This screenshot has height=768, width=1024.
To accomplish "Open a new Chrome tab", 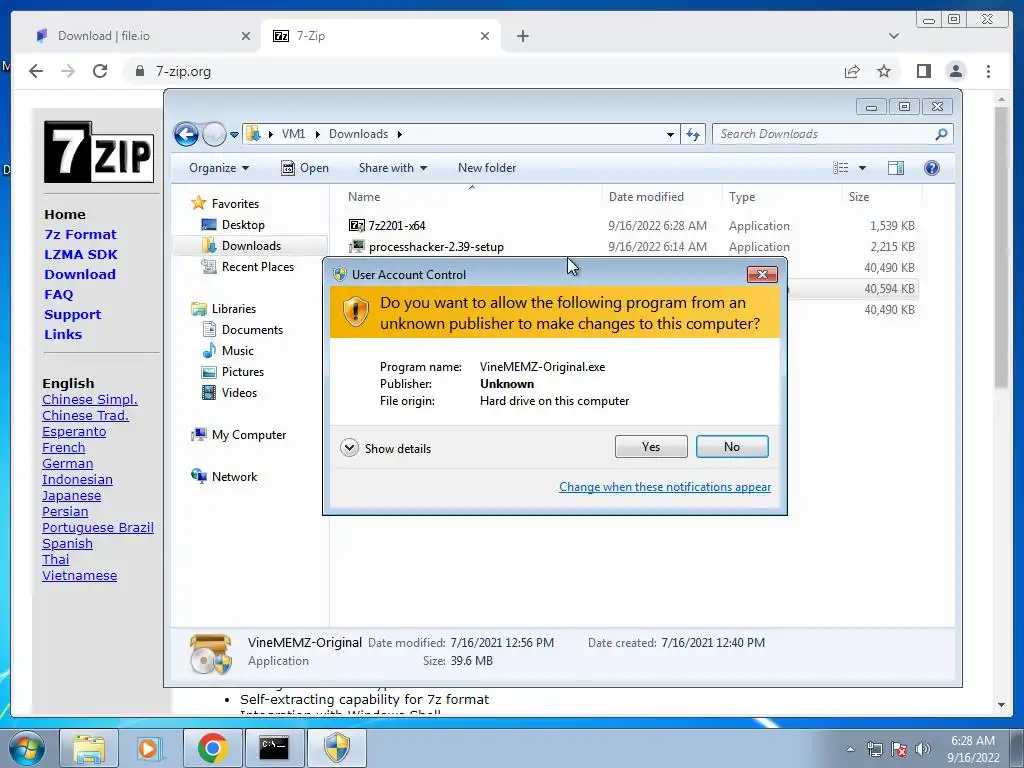I will (522, 36).
